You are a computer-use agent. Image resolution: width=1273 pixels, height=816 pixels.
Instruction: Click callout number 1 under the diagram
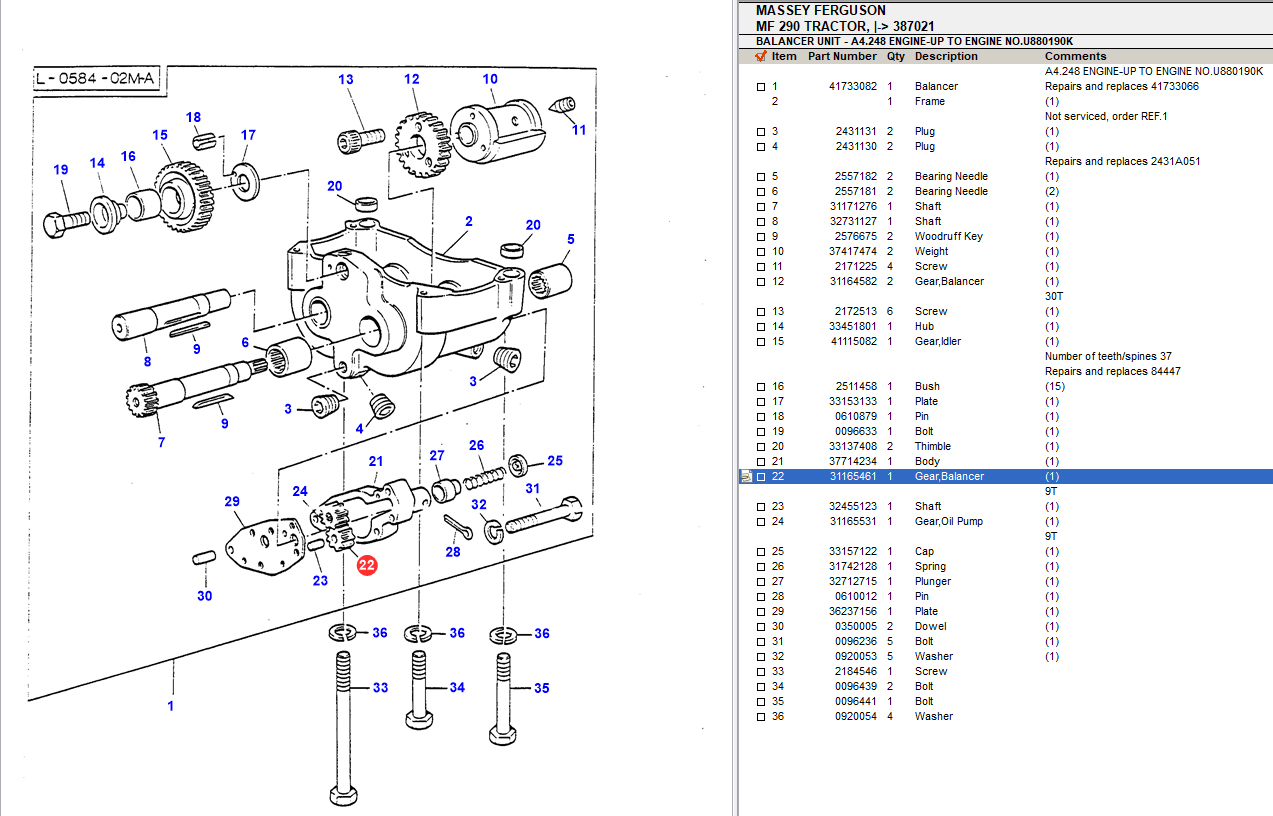tap(170, 706)
